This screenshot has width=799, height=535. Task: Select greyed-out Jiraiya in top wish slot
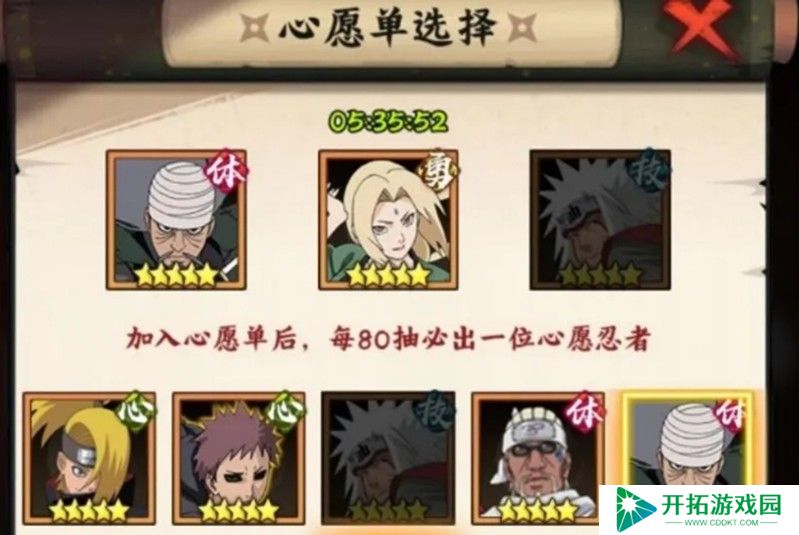click(x=600, y=220)
